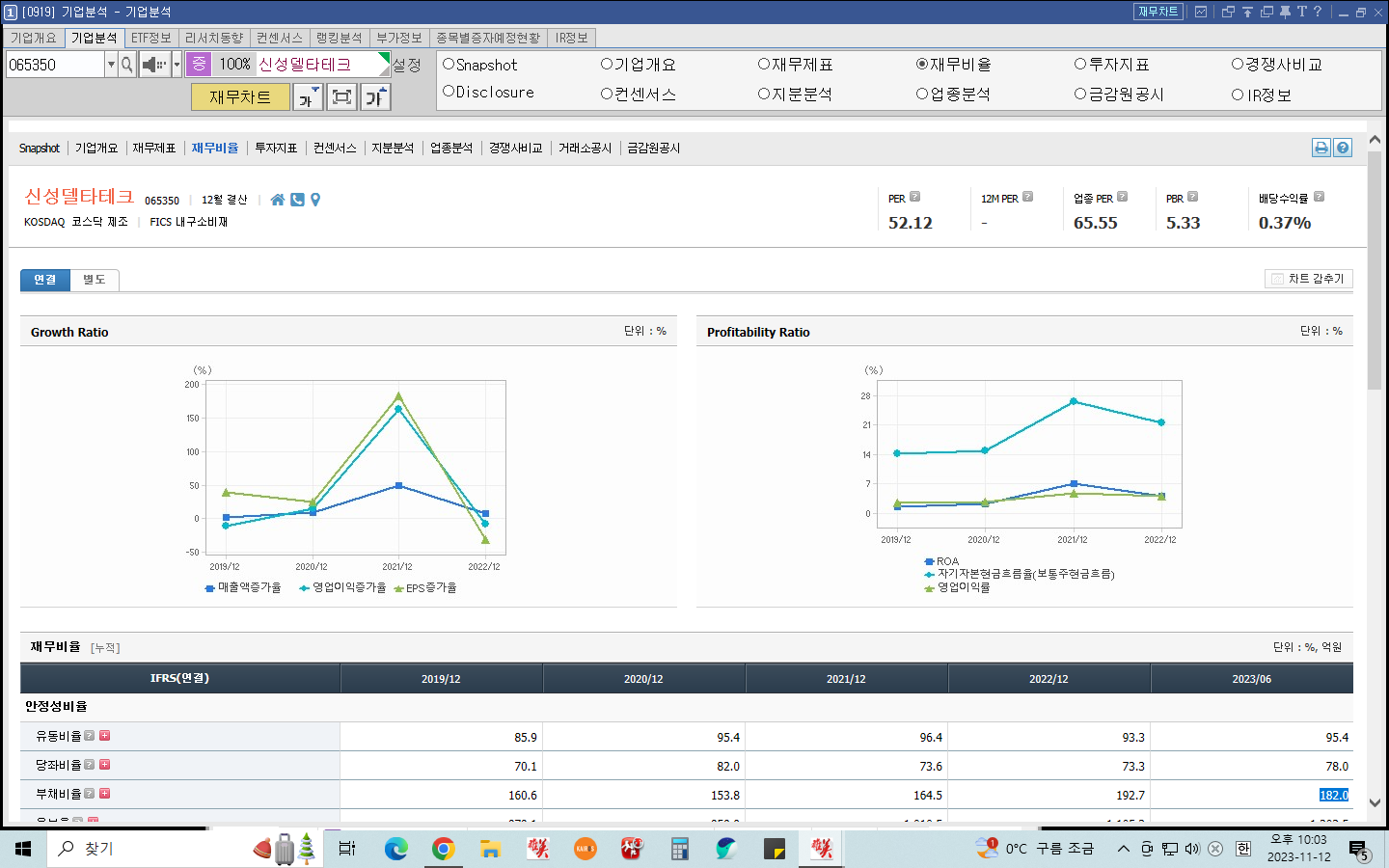Click the T font icon in title bar
The image size is (1389, 868).
(x=1301, y=12)
